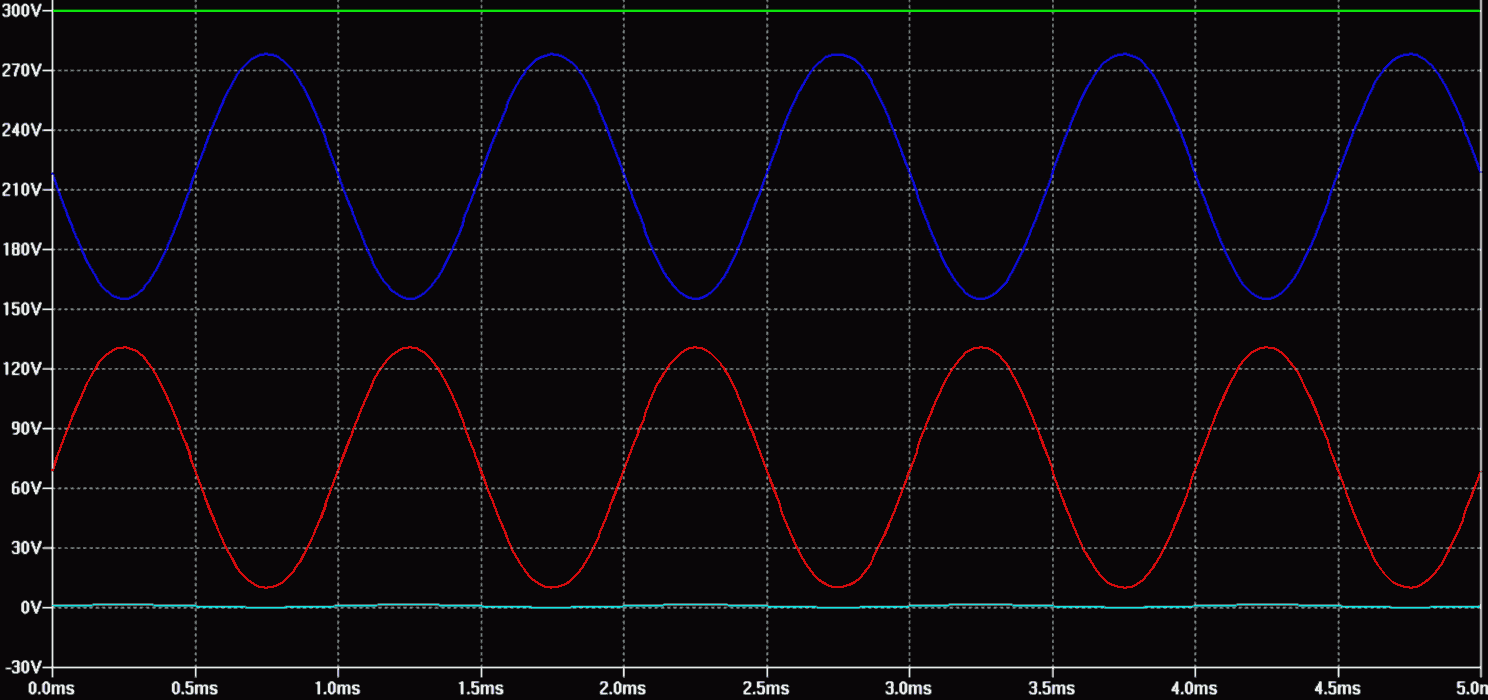Click the 0.5ms time axis label

click(195, 689)
